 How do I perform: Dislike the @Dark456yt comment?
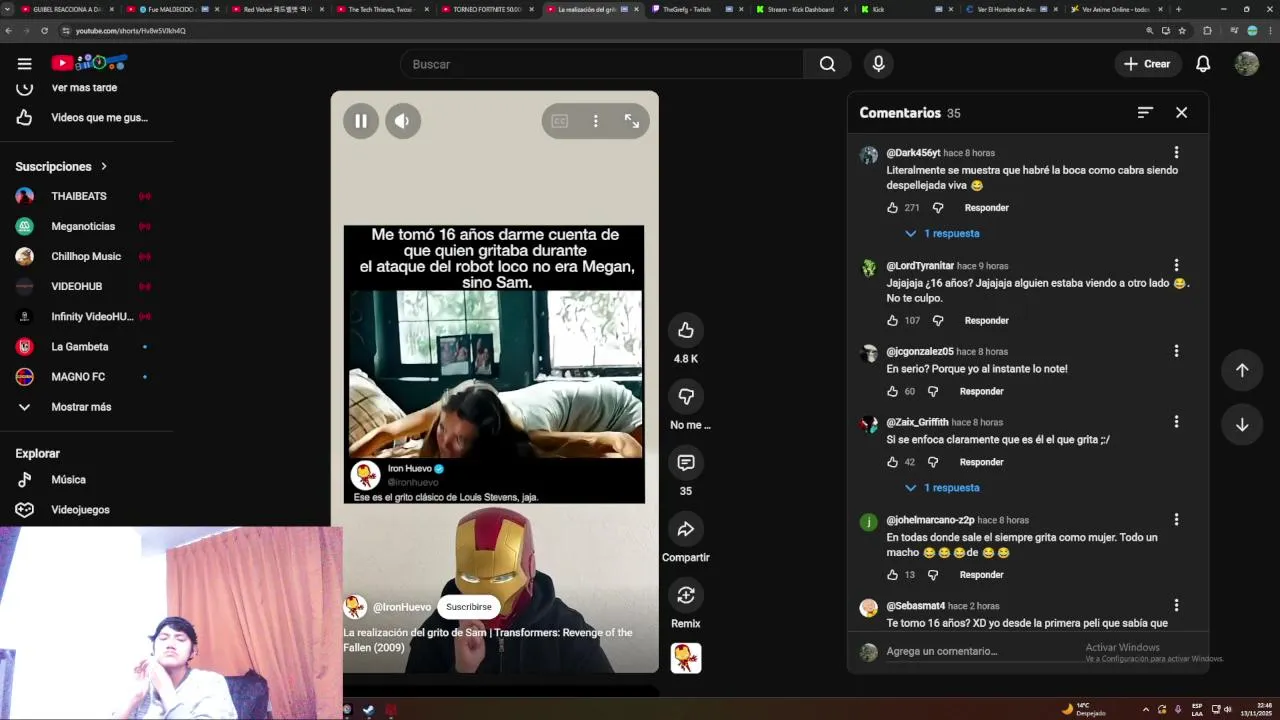(938, 208)
